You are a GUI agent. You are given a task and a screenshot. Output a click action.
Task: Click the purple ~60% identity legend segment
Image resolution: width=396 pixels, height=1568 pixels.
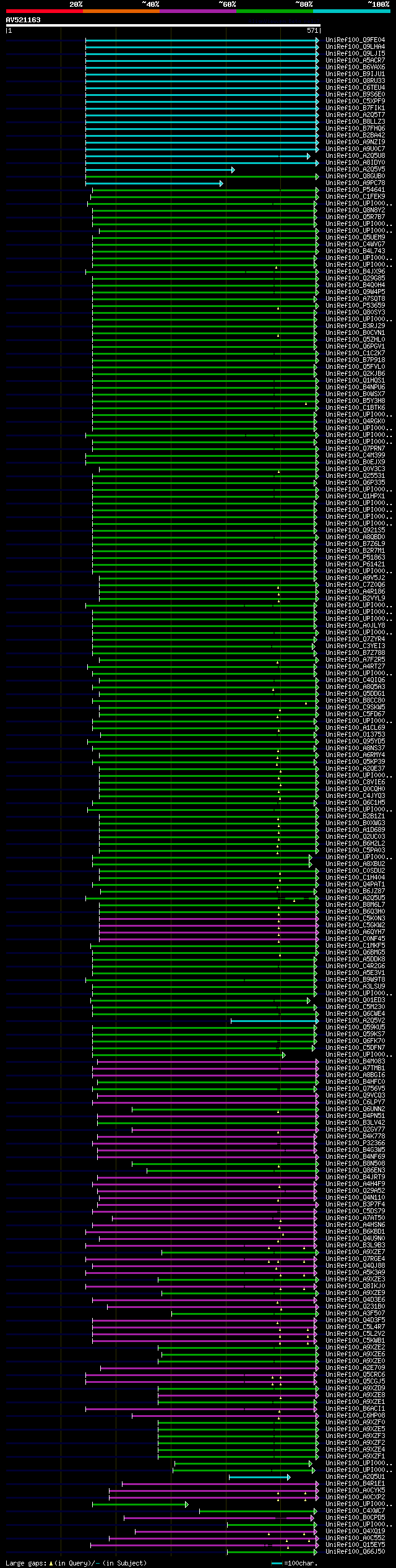tap(197, 11)
